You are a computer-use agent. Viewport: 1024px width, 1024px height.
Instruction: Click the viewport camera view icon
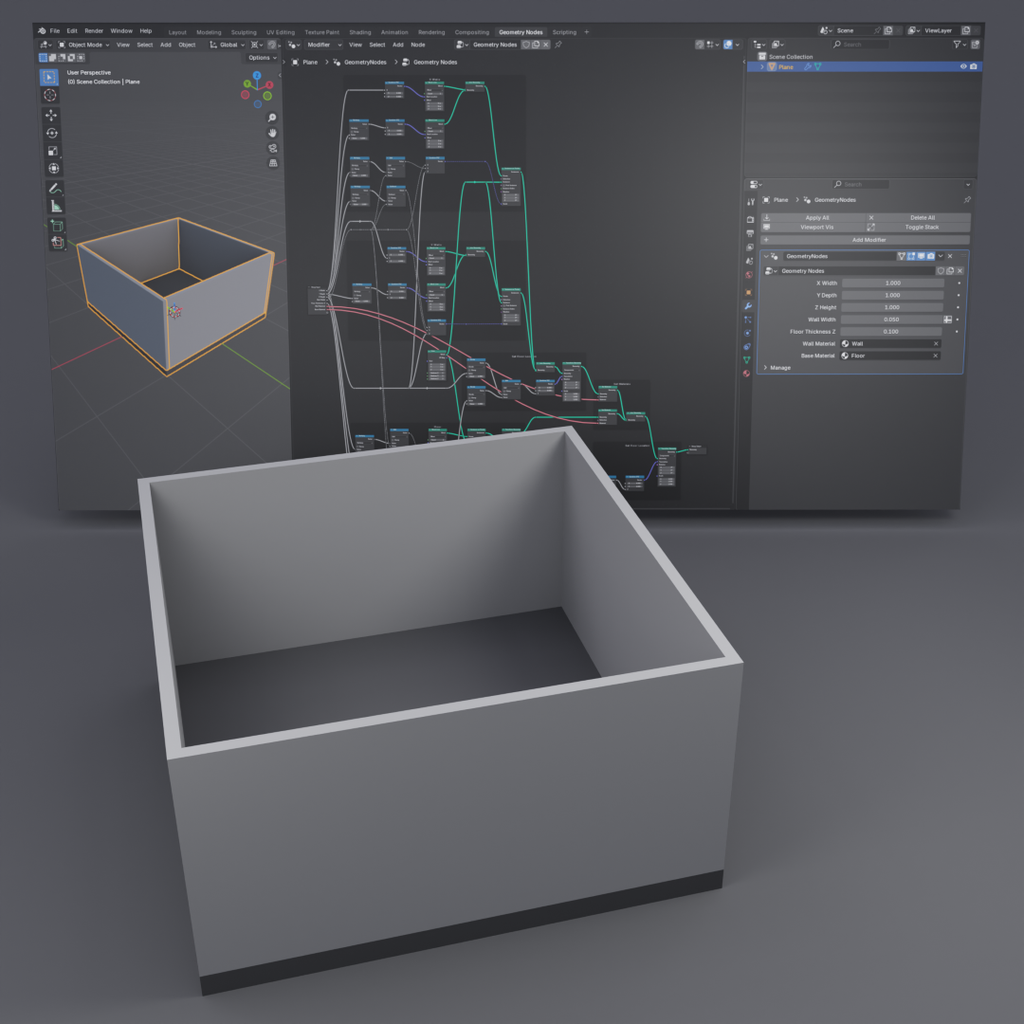(272, 148)
